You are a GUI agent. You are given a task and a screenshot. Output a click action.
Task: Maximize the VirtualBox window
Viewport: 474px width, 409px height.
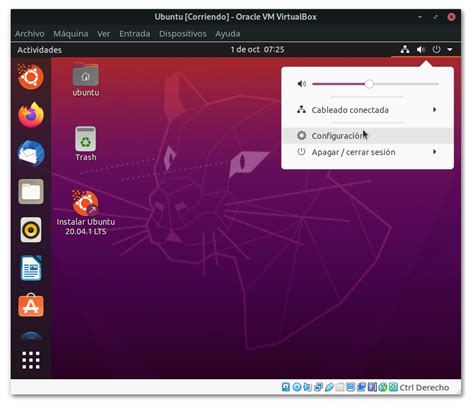tap(436, 17)
